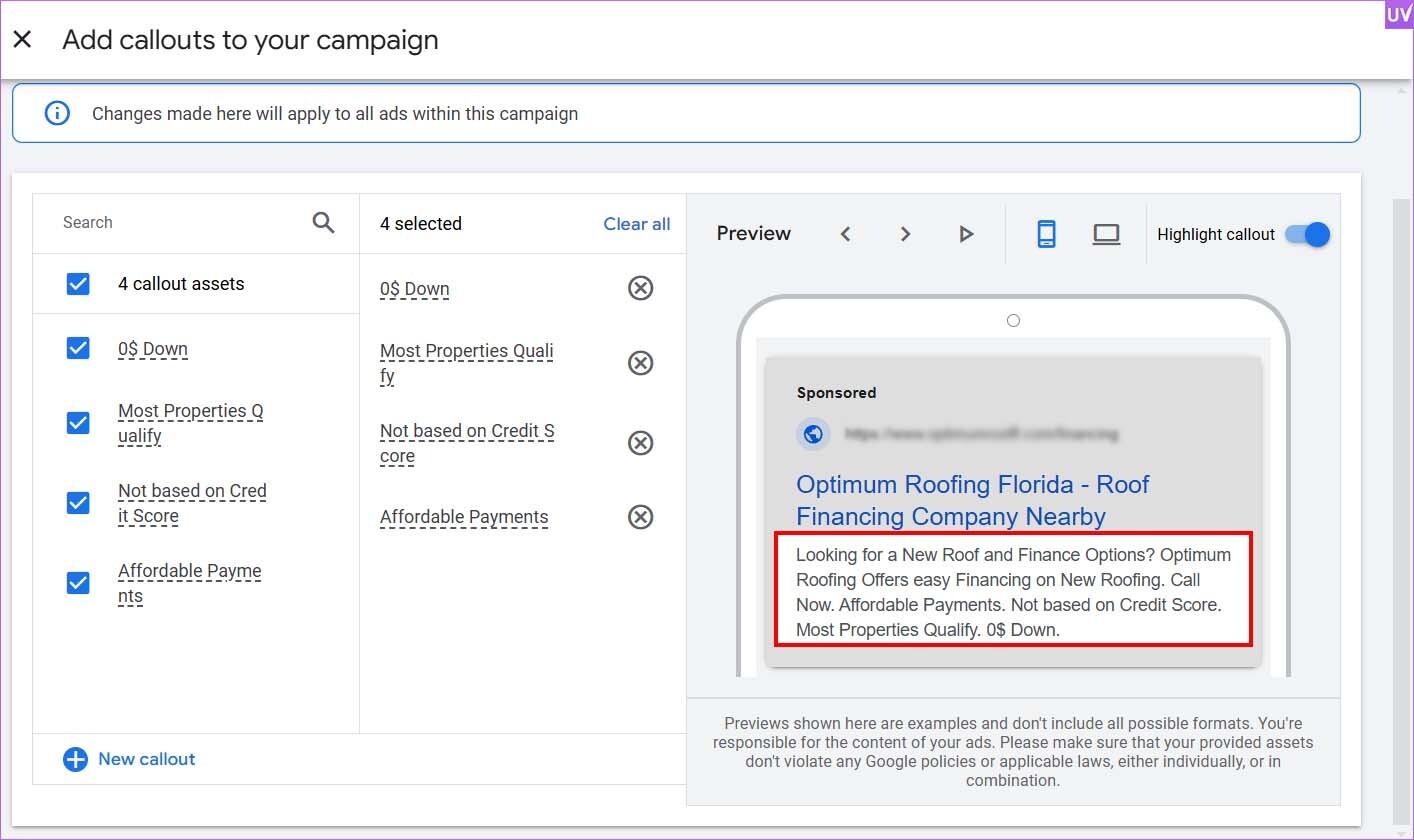Viewport: 1414px width, 840px height.
Task: Click the globe icon in the ad preview
Action: [813, 434]
